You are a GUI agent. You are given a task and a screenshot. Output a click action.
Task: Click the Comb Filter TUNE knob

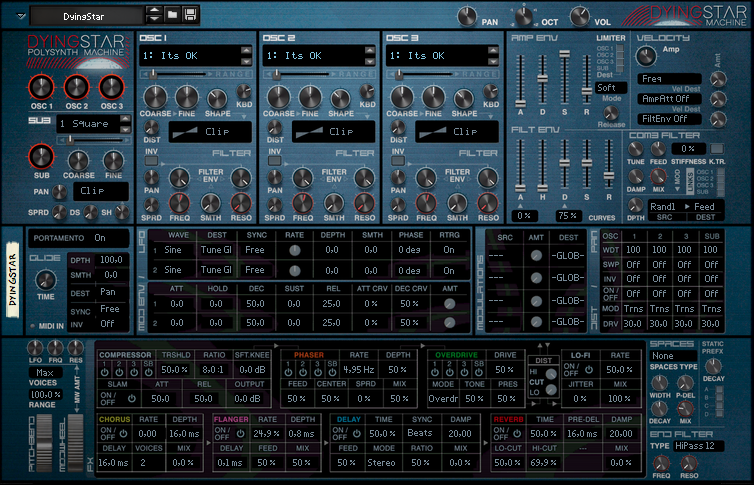635,149
